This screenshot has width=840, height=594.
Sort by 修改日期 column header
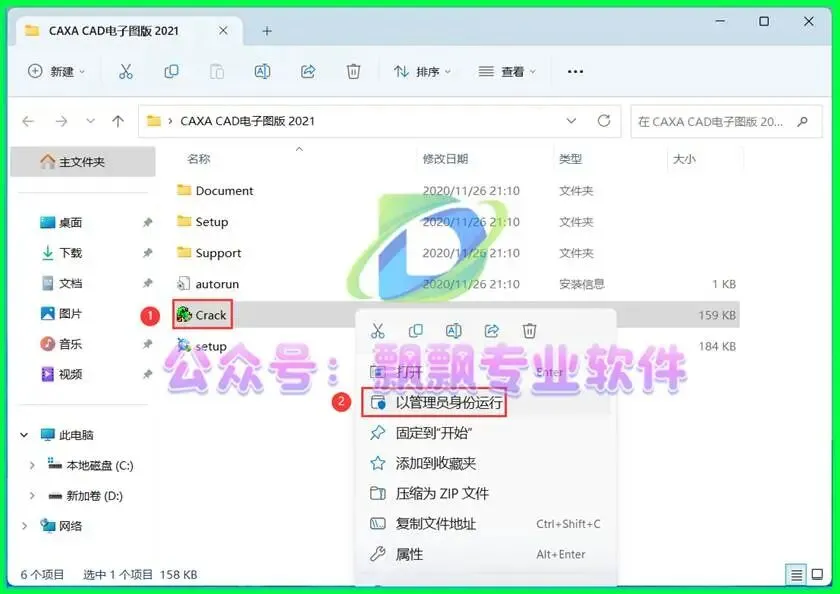[445, 159]
